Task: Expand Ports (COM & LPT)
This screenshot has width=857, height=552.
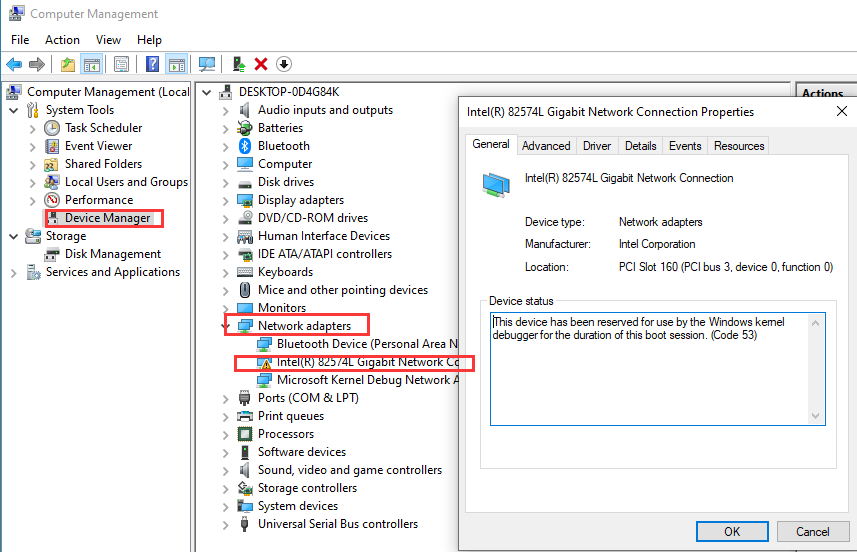Action: coord(225,399)
